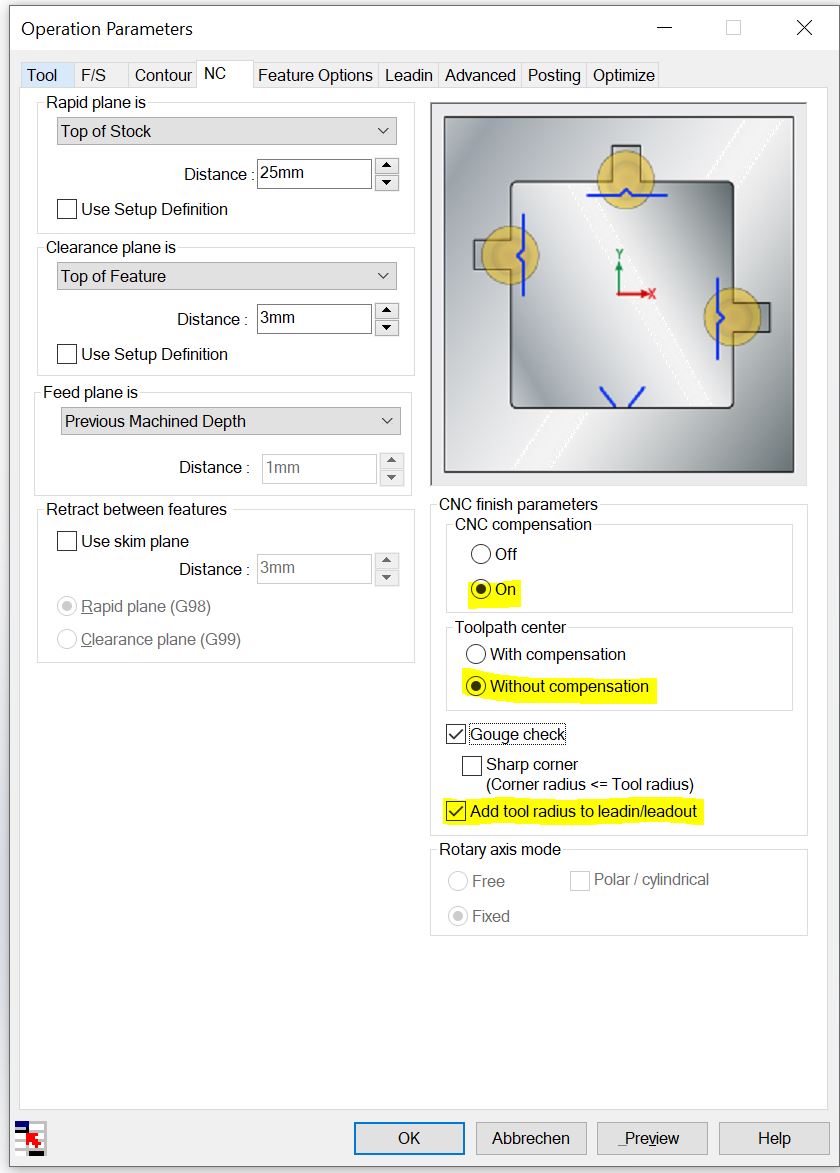
Task: Increase the Clearance plane distance value
Action: pyautogui.click(x=387, y=311)
